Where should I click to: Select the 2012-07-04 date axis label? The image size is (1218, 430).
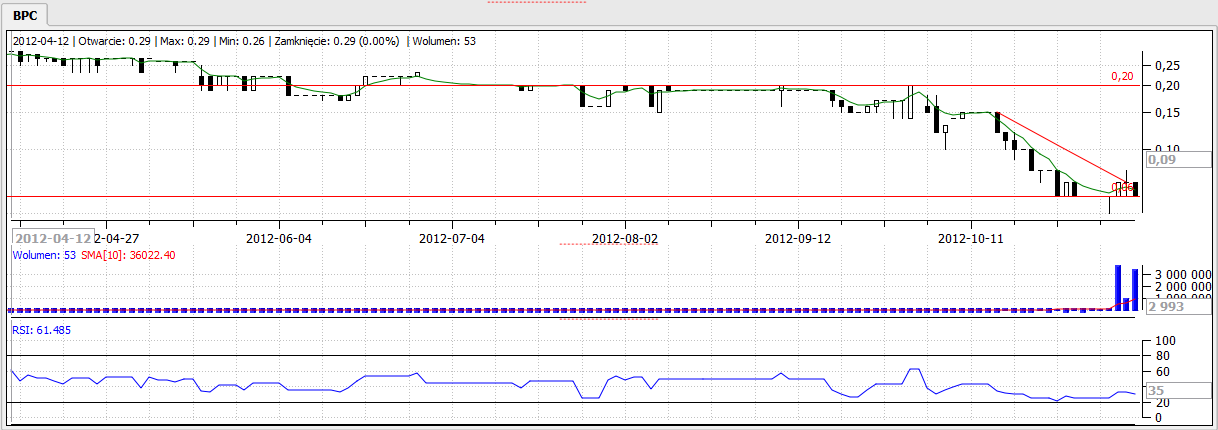pyautogui.click(x=452, y=239)
